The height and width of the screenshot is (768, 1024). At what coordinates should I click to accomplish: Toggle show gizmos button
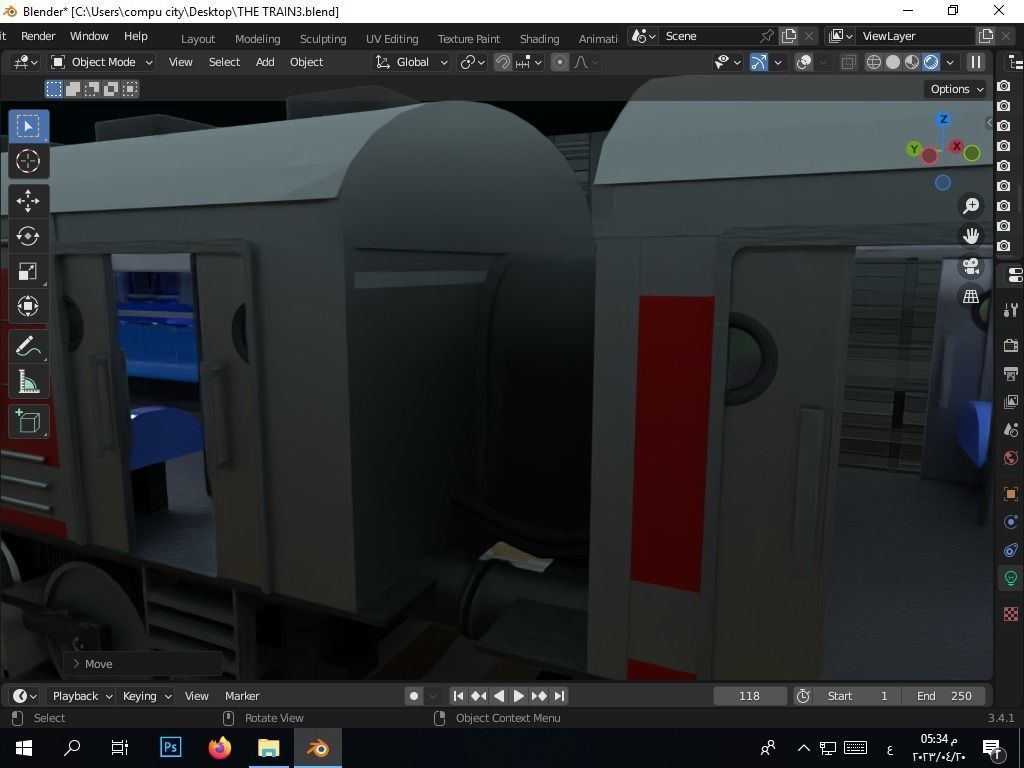758,62
